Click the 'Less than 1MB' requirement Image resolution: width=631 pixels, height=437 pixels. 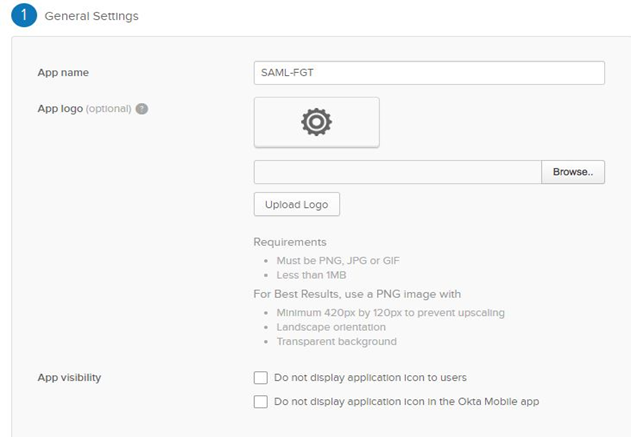313,274
